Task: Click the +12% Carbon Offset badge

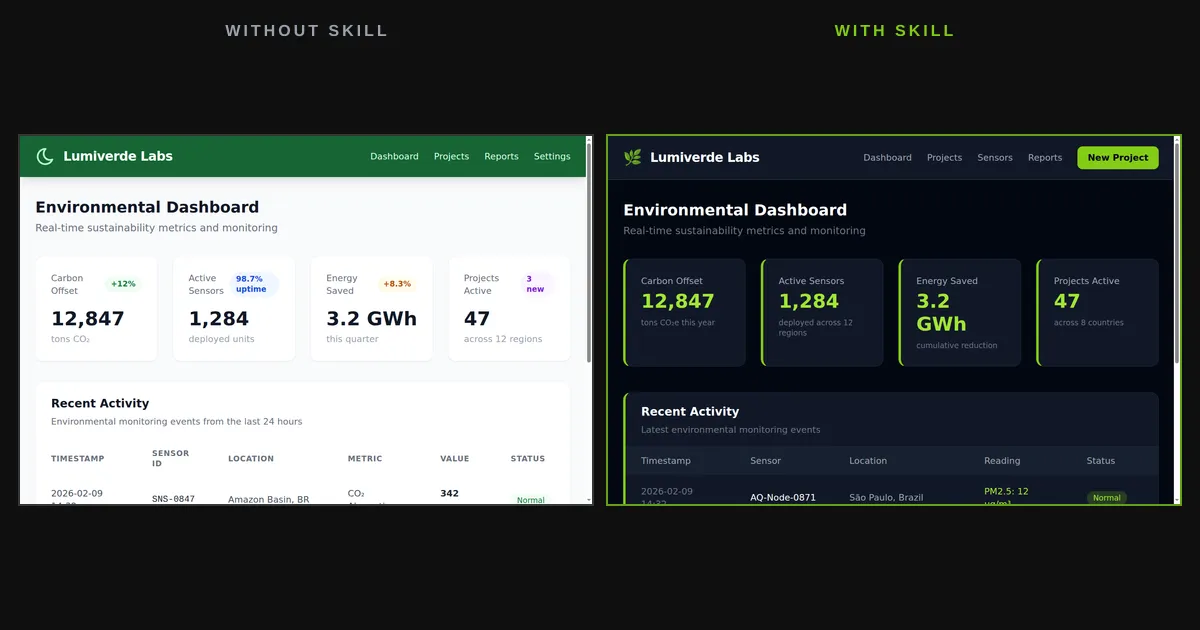Action: tap(122, 283)
